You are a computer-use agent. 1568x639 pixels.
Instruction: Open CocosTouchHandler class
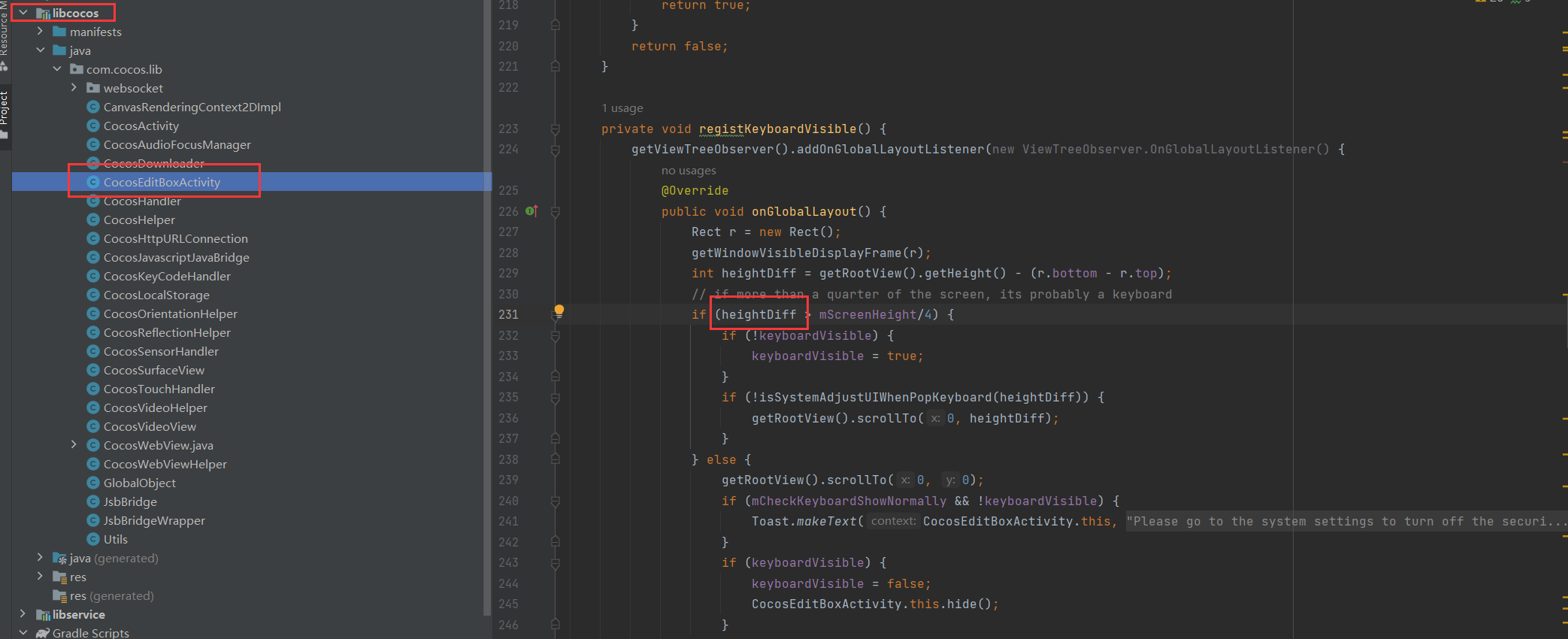coord(159,389)
